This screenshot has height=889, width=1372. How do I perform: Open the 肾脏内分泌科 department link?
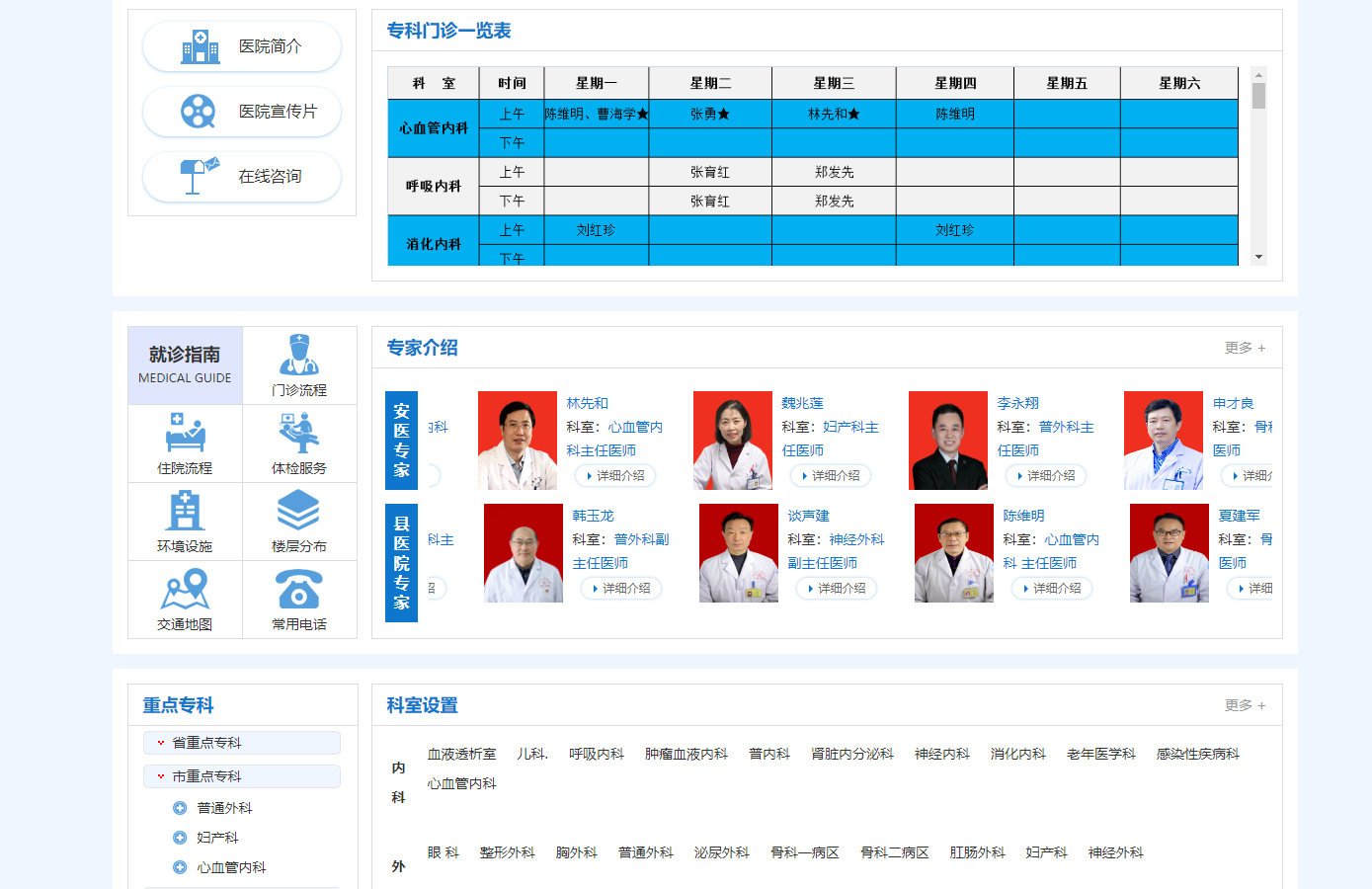852,754
